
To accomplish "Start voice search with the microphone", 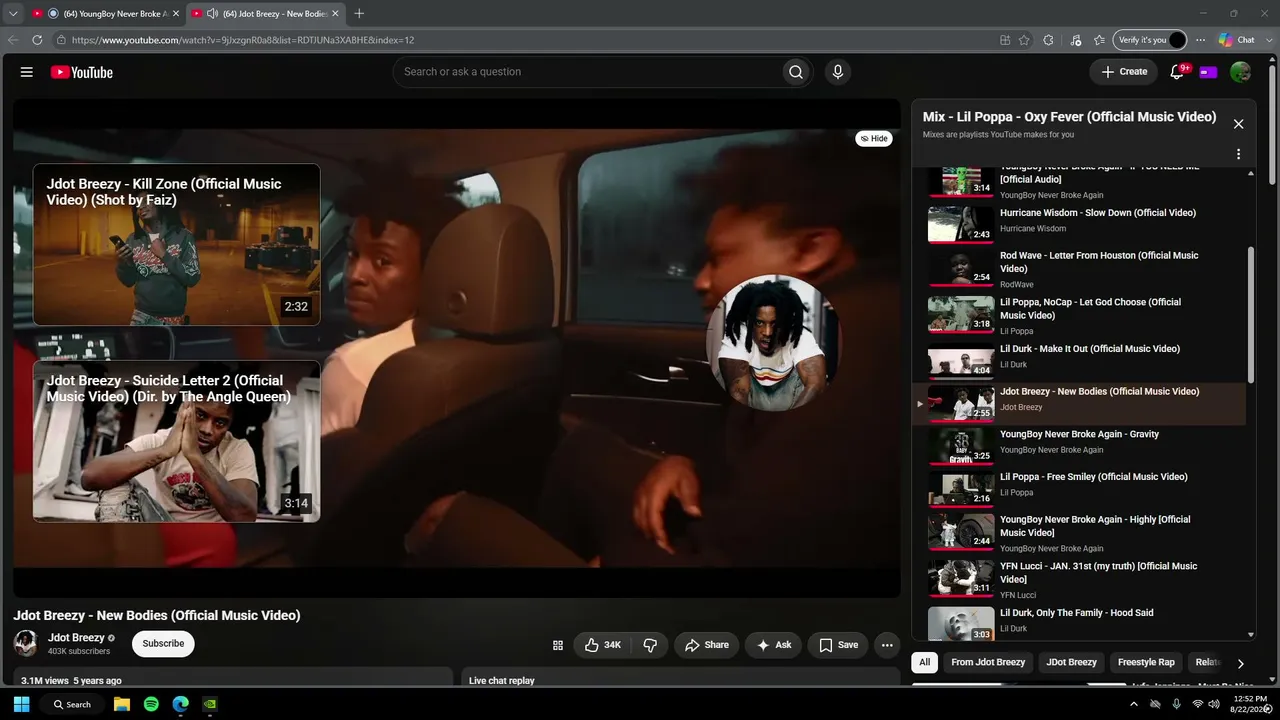I will point(838,72).
